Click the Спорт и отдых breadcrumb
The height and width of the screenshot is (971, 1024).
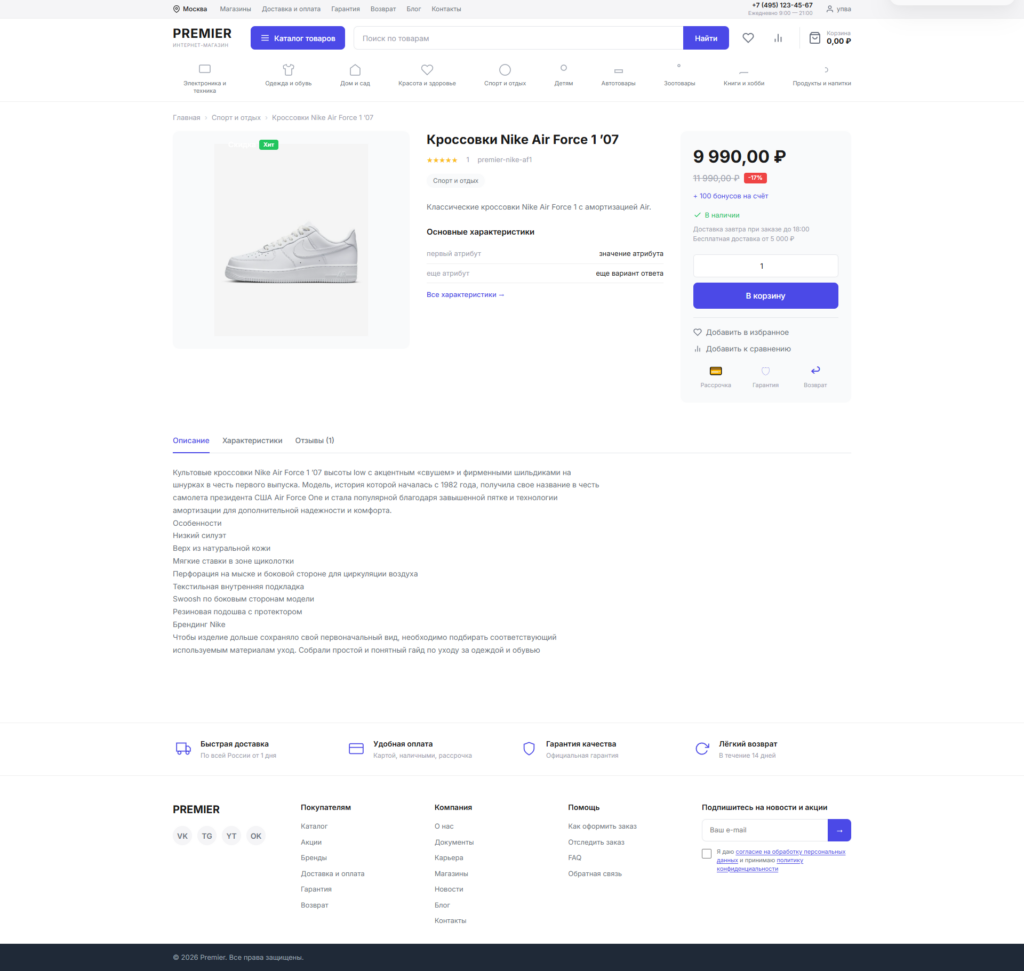236,118
